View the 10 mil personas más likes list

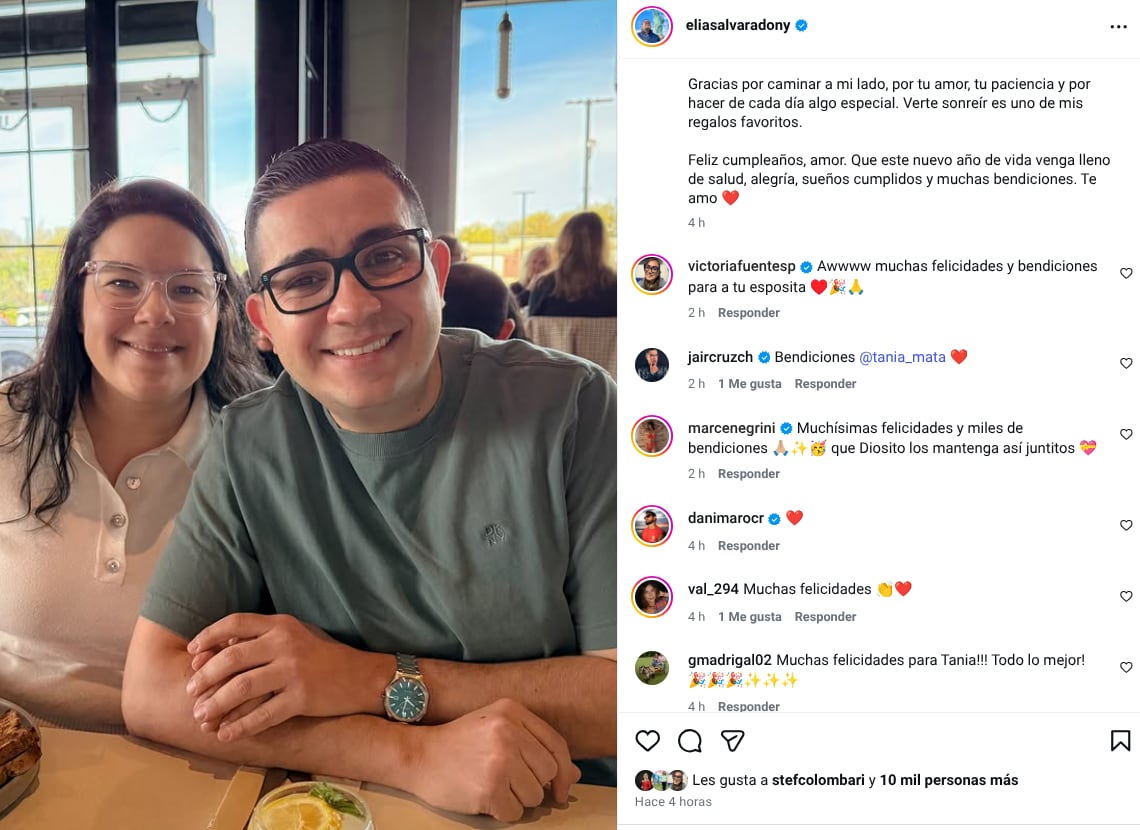click(x=949, y=780)
